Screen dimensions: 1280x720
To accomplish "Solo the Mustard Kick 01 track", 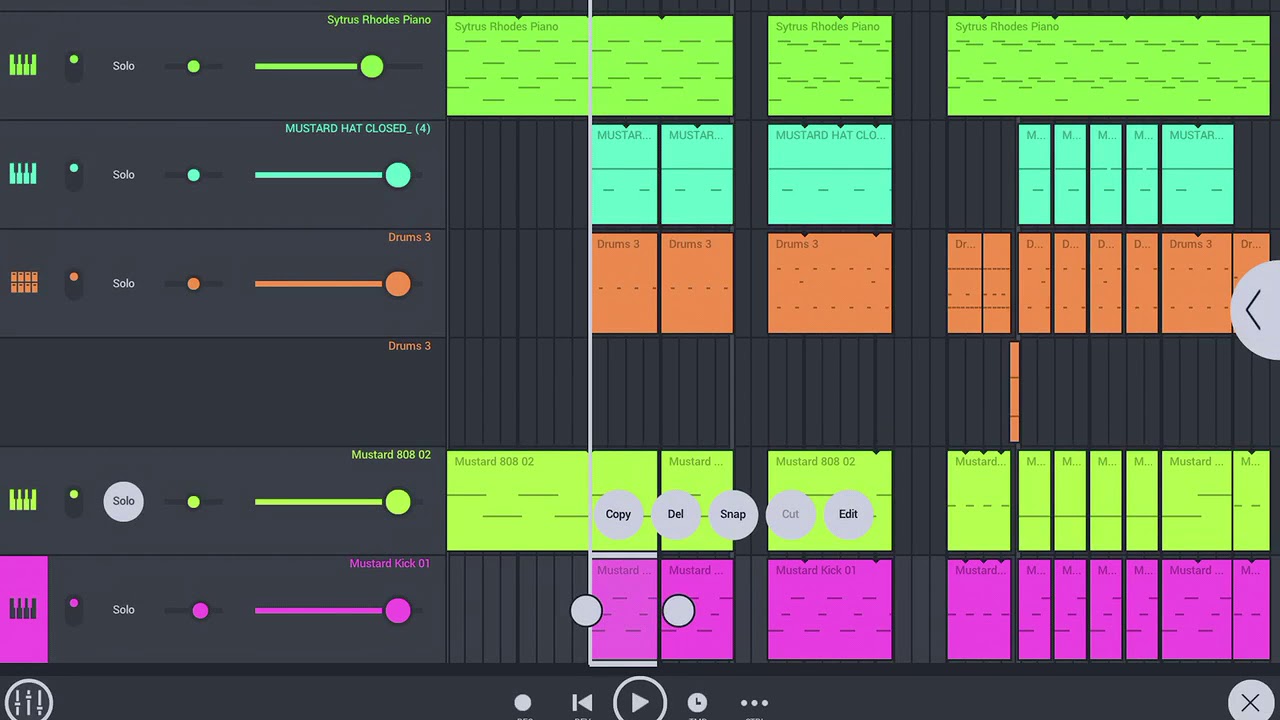I will 123,609.
